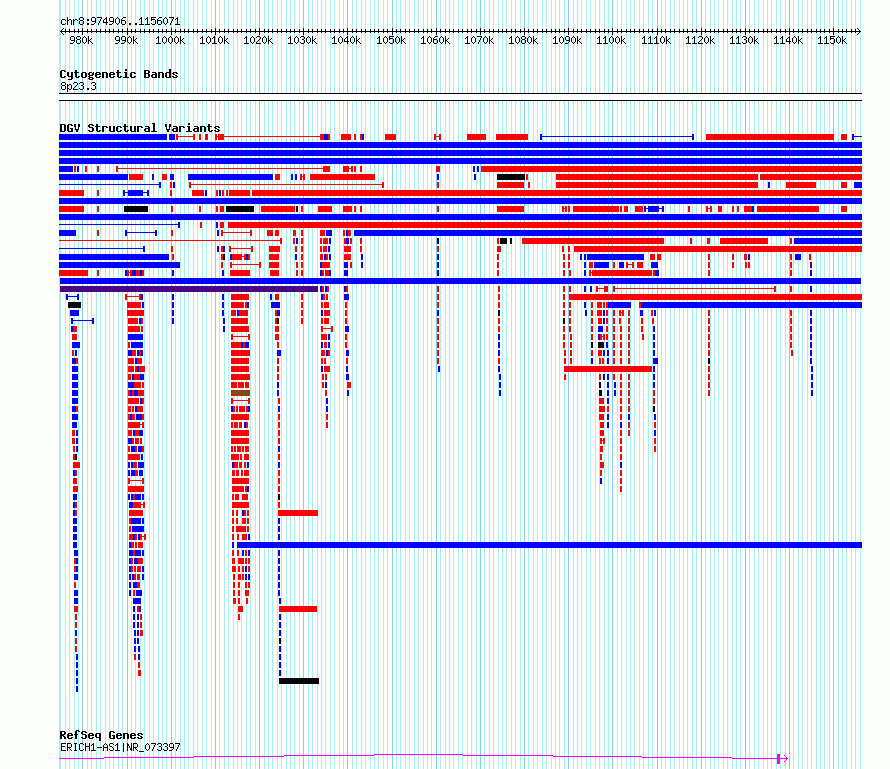
Task: Open the Cytogenetic Bands track title
Action: (x=119, y=74)
